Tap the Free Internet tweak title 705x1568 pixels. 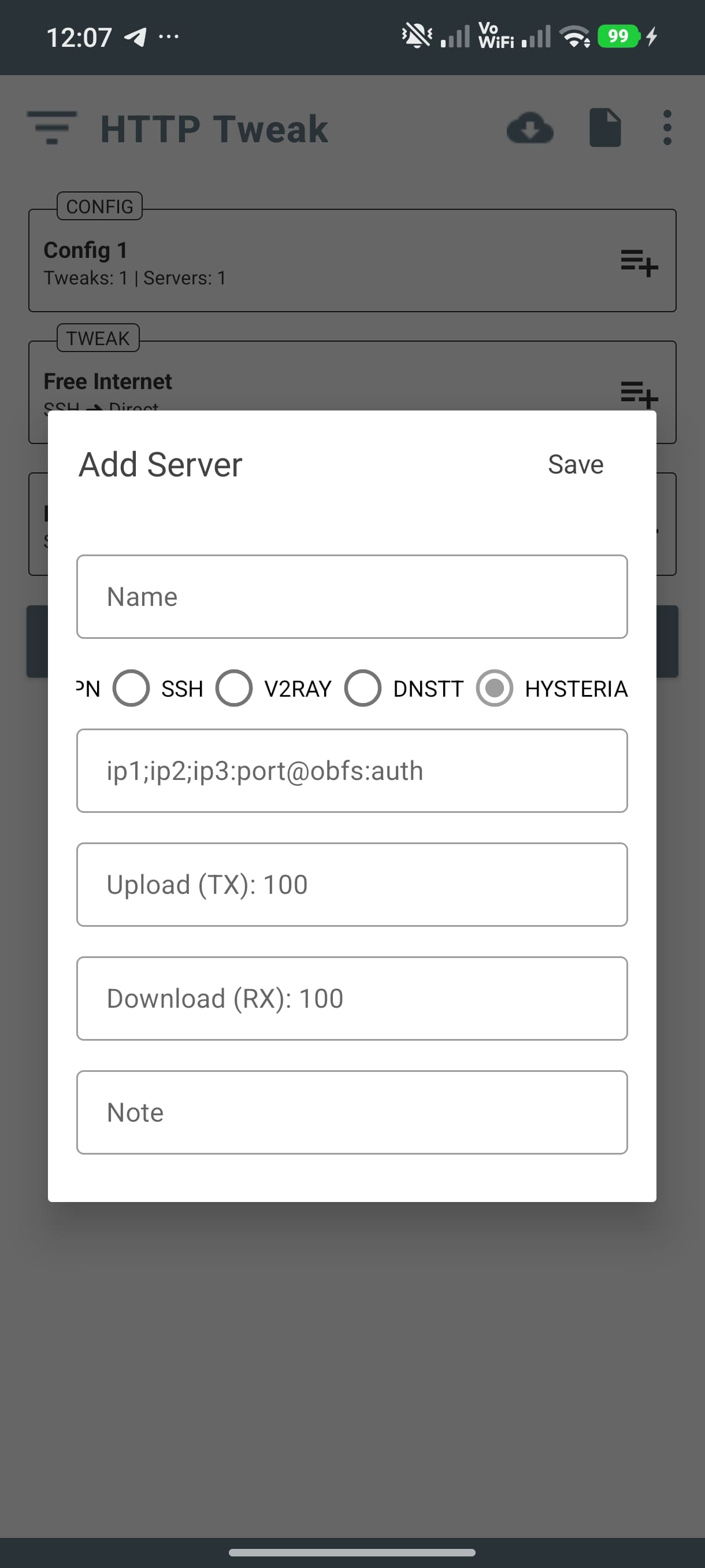(x=107, y=382)
